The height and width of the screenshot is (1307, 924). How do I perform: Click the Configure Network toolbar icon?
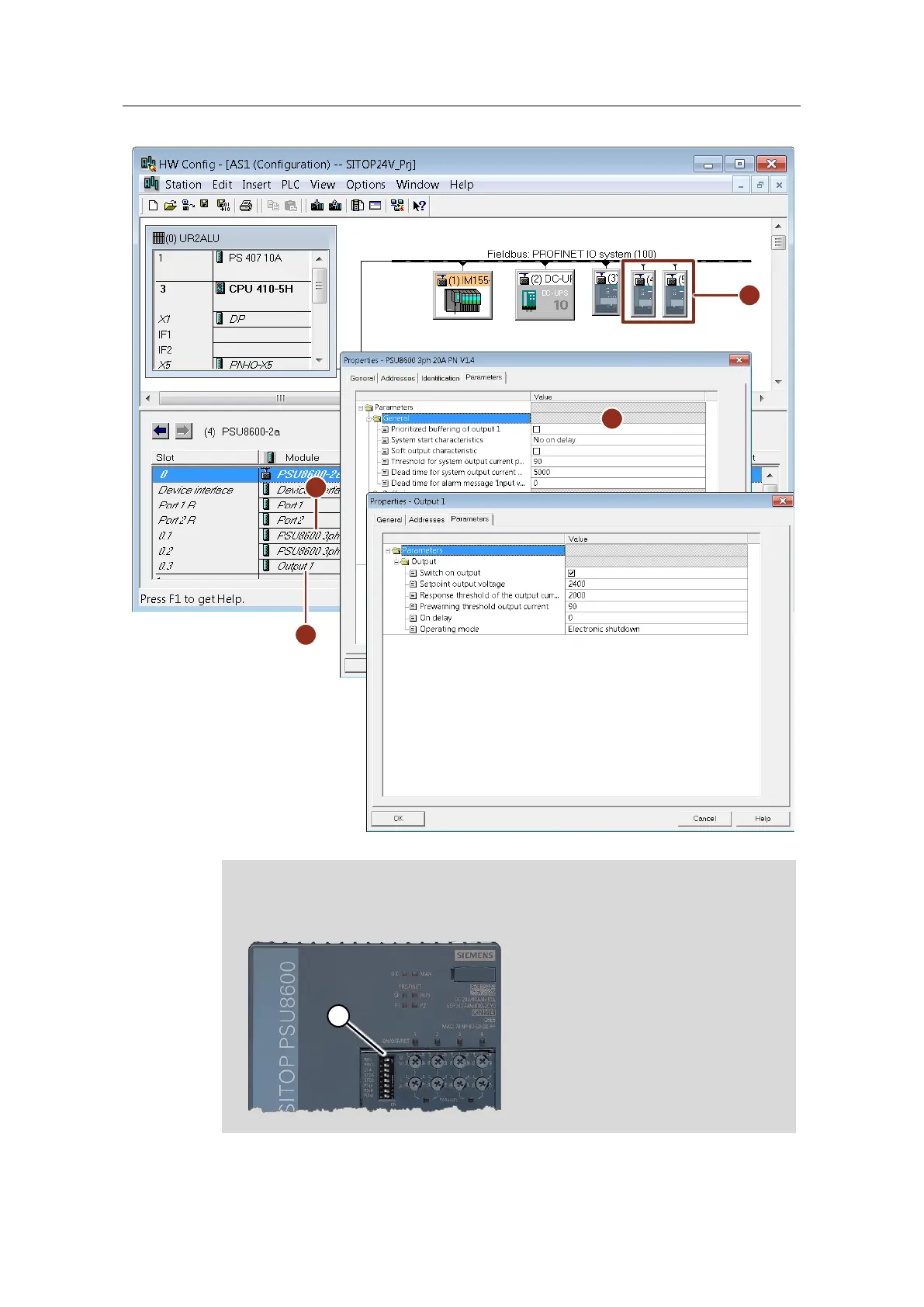click(x=397, y=206)
